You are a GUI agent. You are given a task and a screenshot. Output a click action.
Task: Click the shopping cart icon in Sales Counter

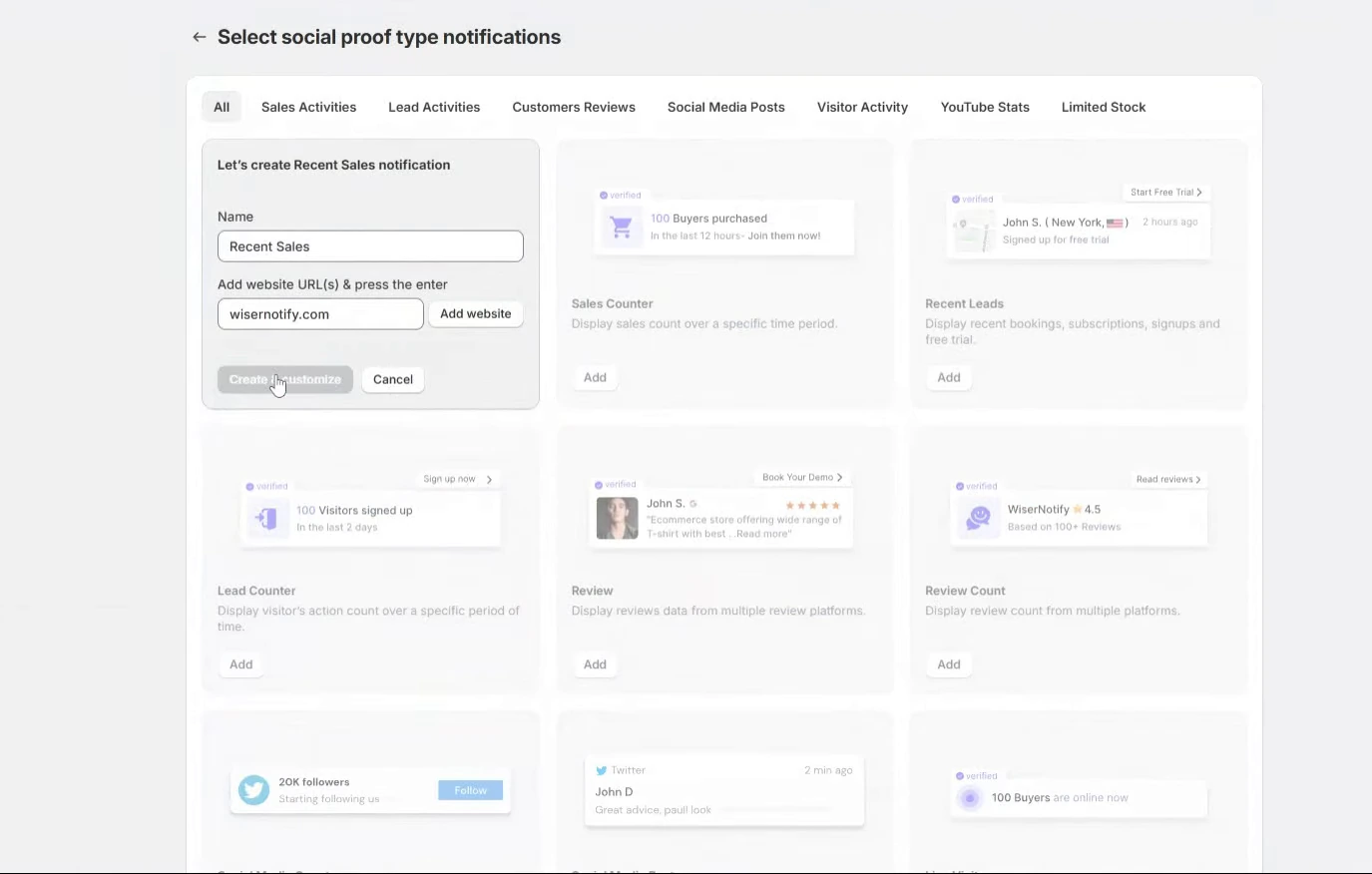click(x=621, y=227)
